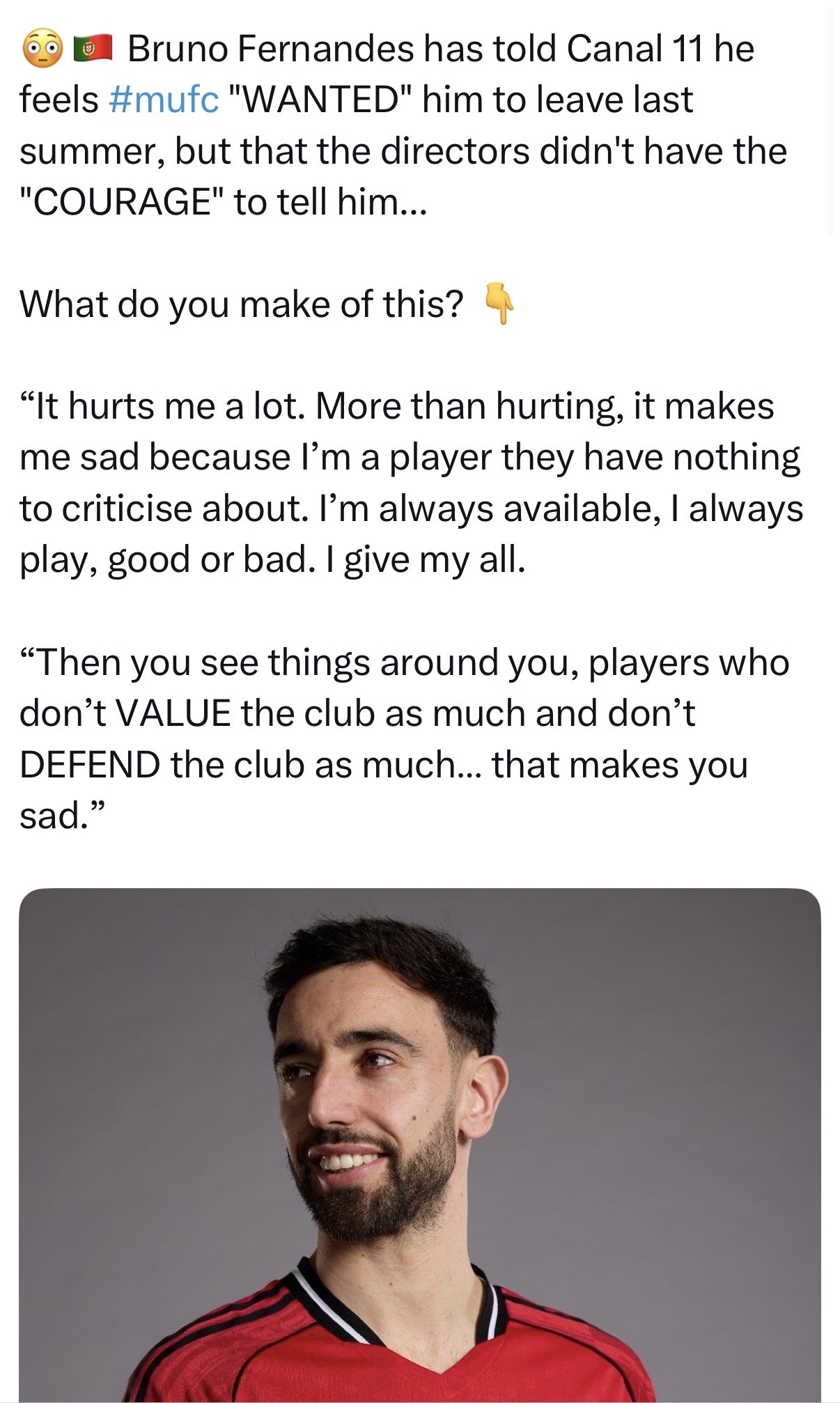
Task: Click the pointing-down hand emoji
Action: tap(499, 304)
